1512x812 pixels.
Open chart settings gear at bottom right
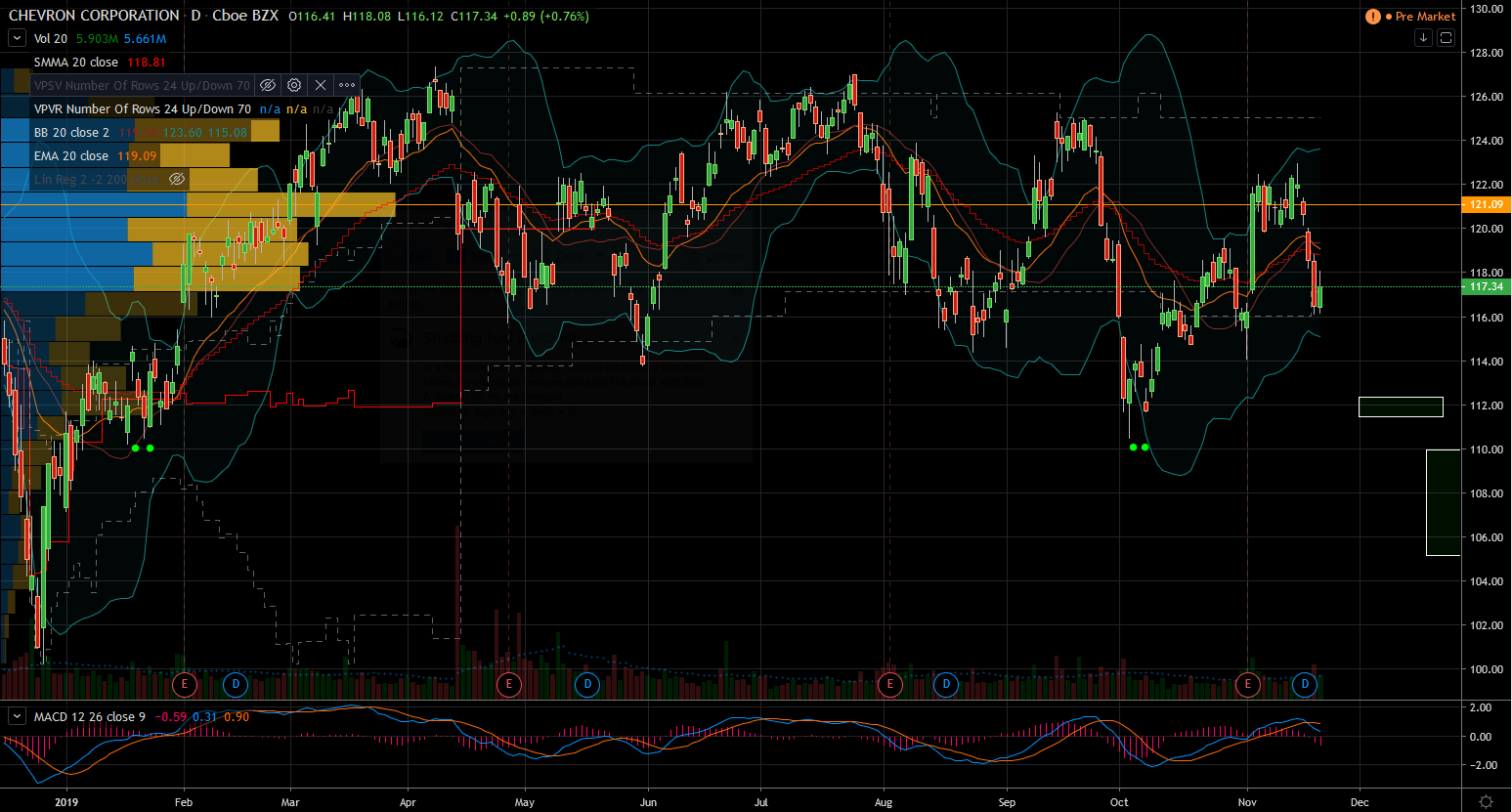click(1486, 801)
